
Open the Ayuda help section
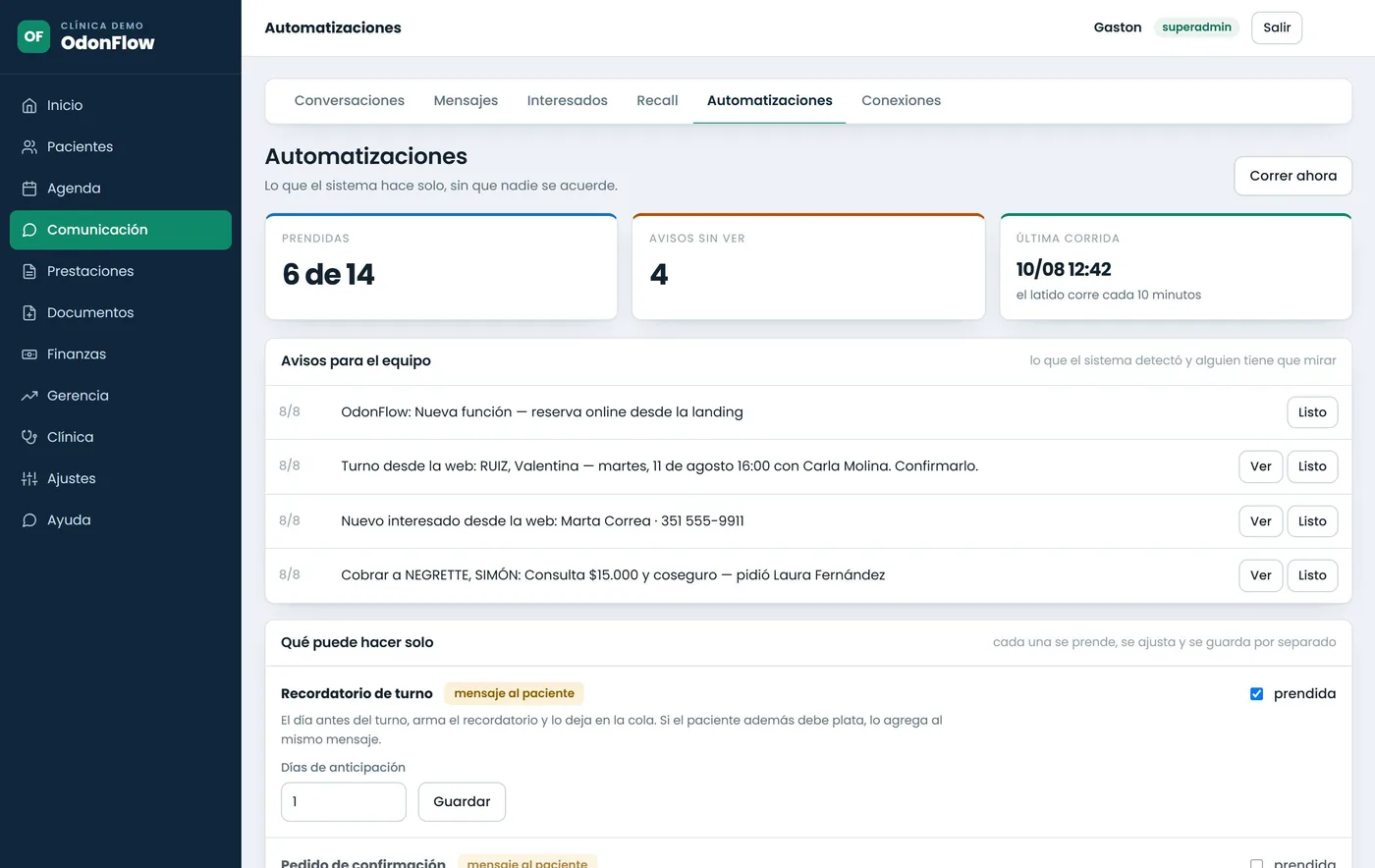pyautogui.click(x=121, y=520)
